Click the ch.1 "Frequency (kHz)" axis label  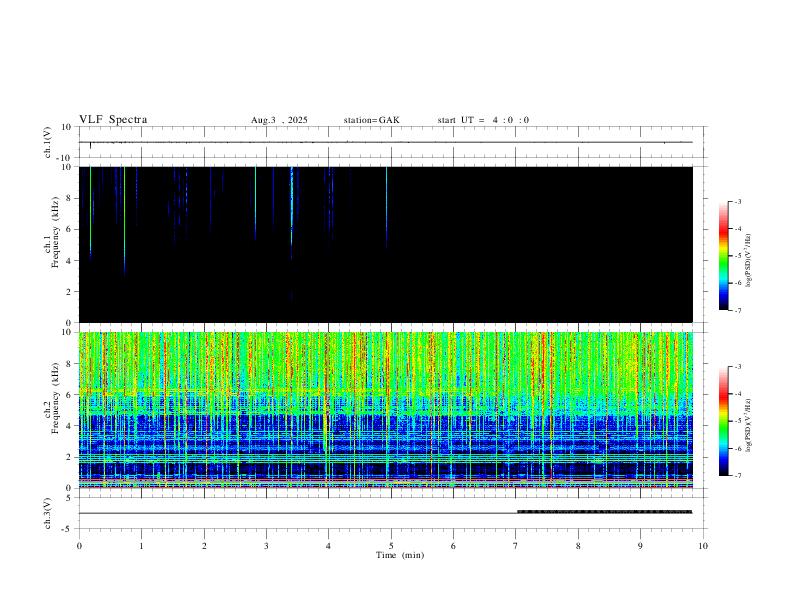click(56, 232)
